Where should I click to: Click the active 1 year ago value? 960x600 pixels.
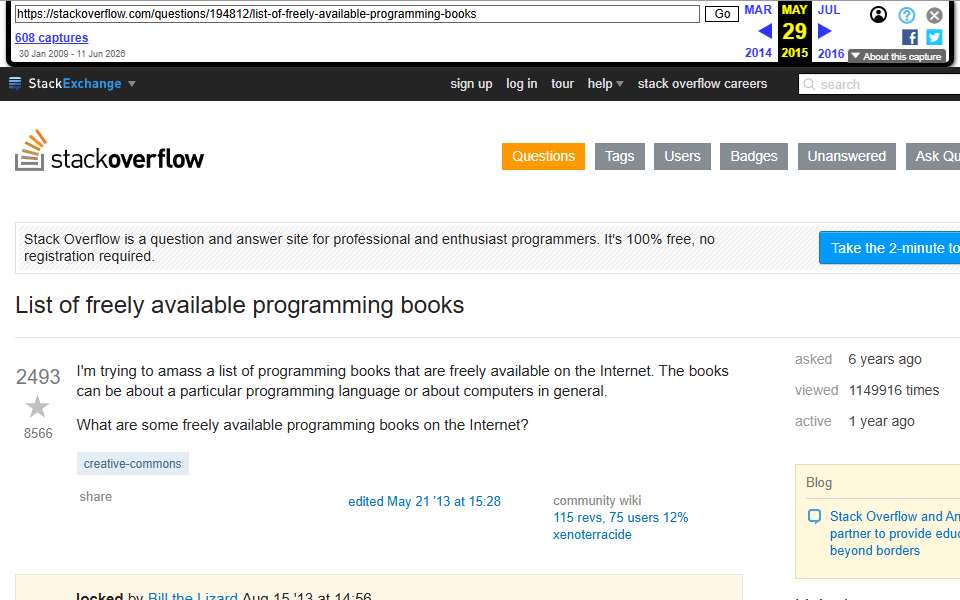coord(882,421)
